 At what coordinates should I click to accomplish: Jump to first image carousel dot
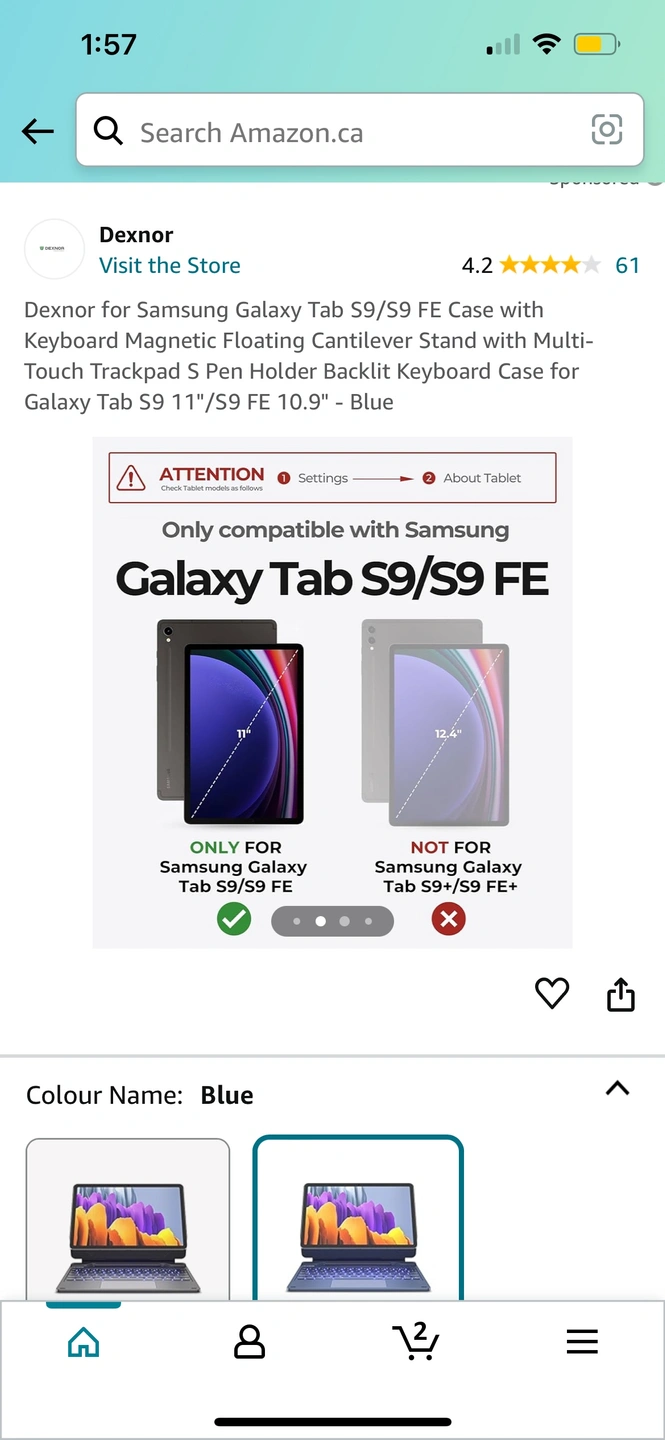pyautogui.click(x=296, y=921)
